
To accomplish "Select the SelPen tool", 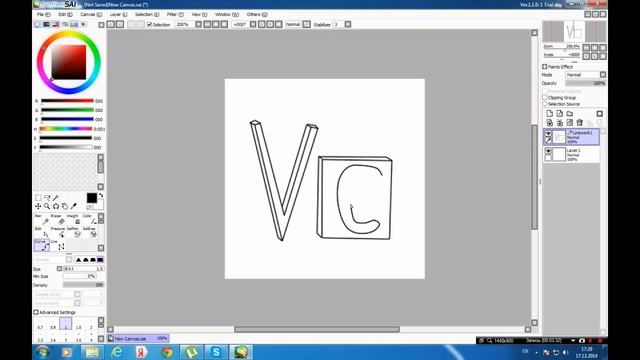I will pos(73,232).
